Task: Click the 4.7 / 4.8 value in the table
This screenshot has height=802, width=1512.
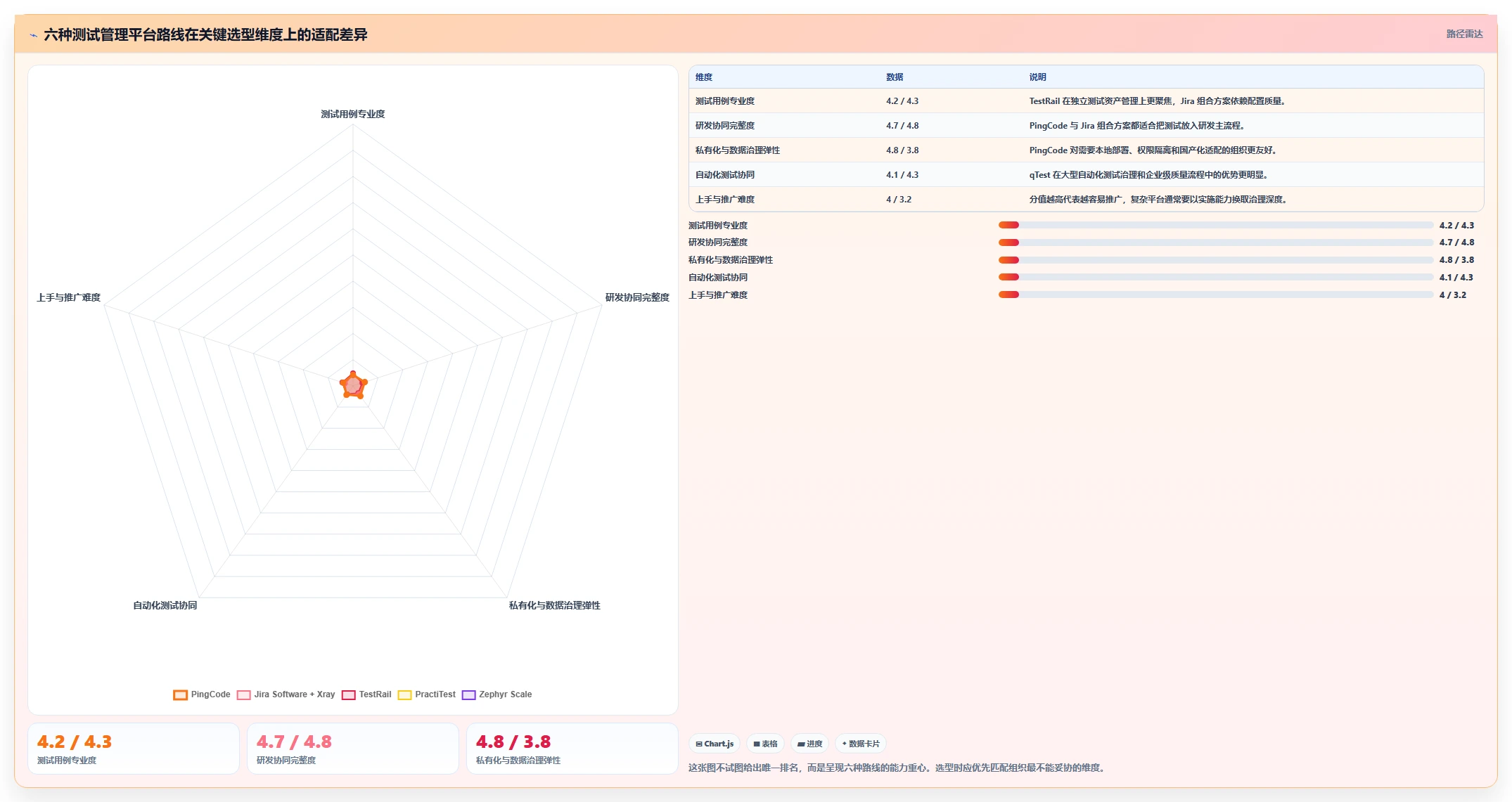Action: click(x=902, y=126)
